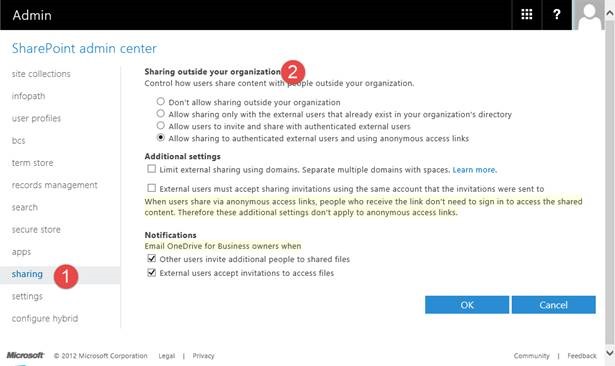Go to user profiles section
This screenshot has height=366, width=615.
[x=36, y=118]
